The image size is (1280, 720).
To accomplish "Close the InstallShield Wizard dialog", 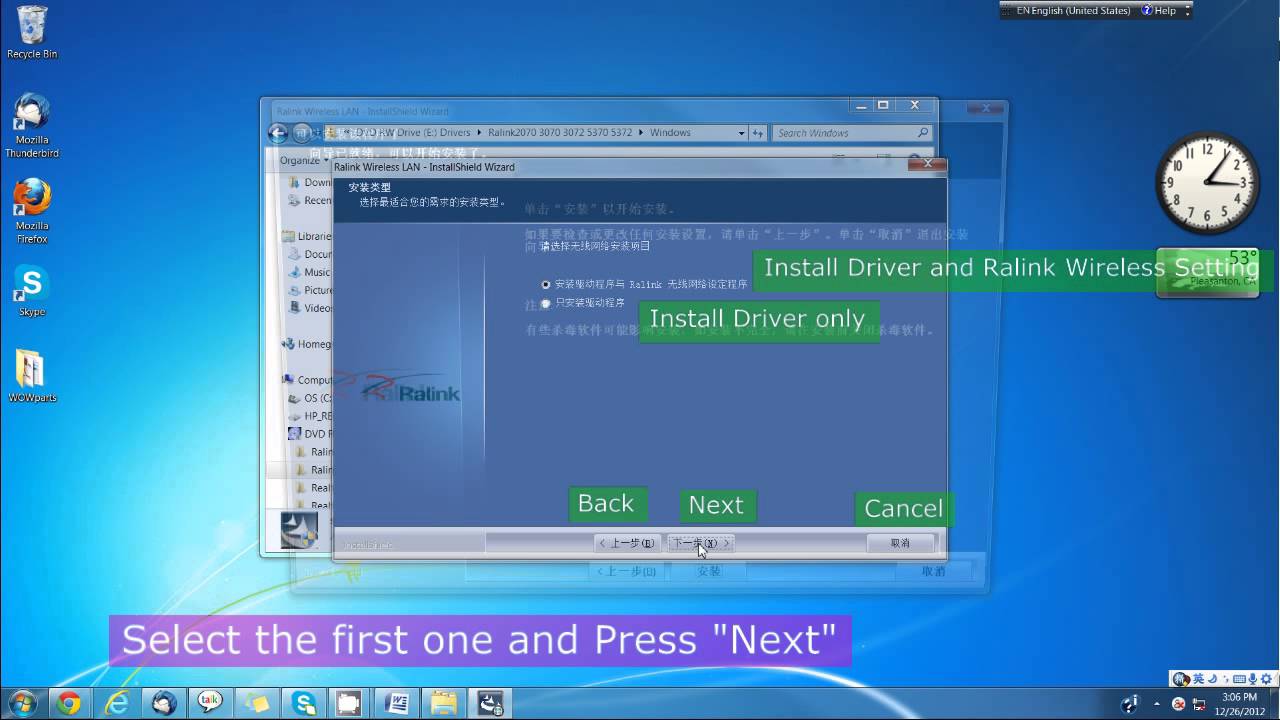I will coord(927,163).
